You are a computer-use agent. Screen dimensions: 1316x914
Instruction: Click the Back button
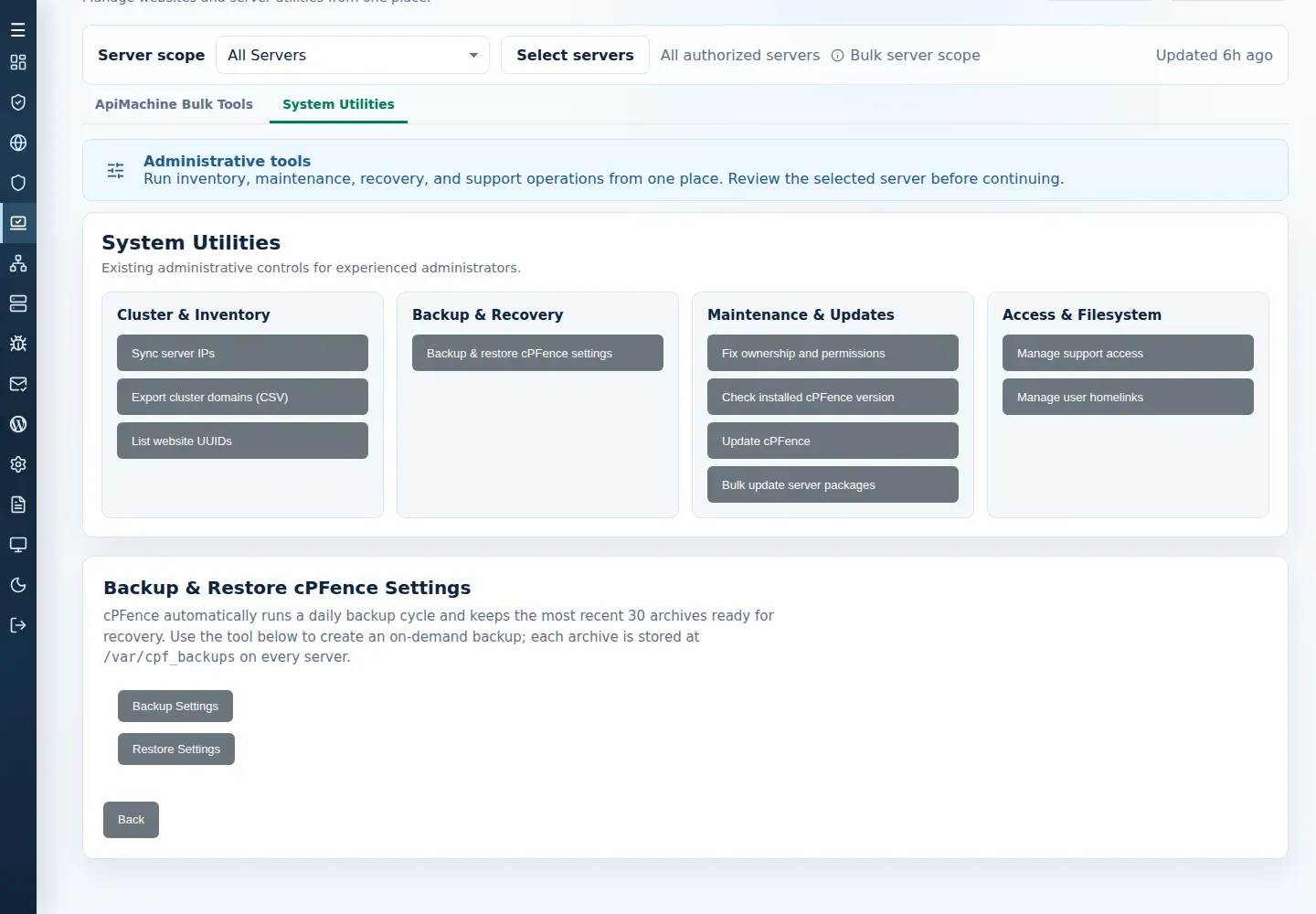pyautogui.click(x=131, y=820)
